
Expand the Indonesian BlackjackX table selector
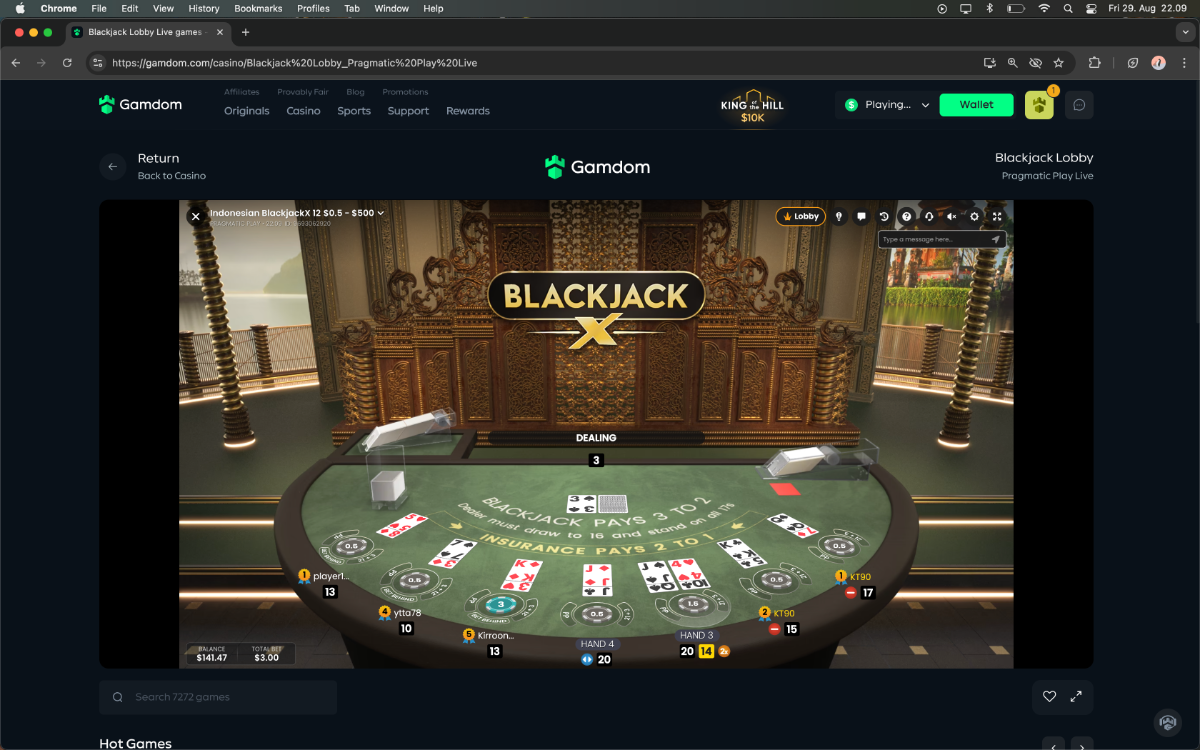(x=296, y=213)
